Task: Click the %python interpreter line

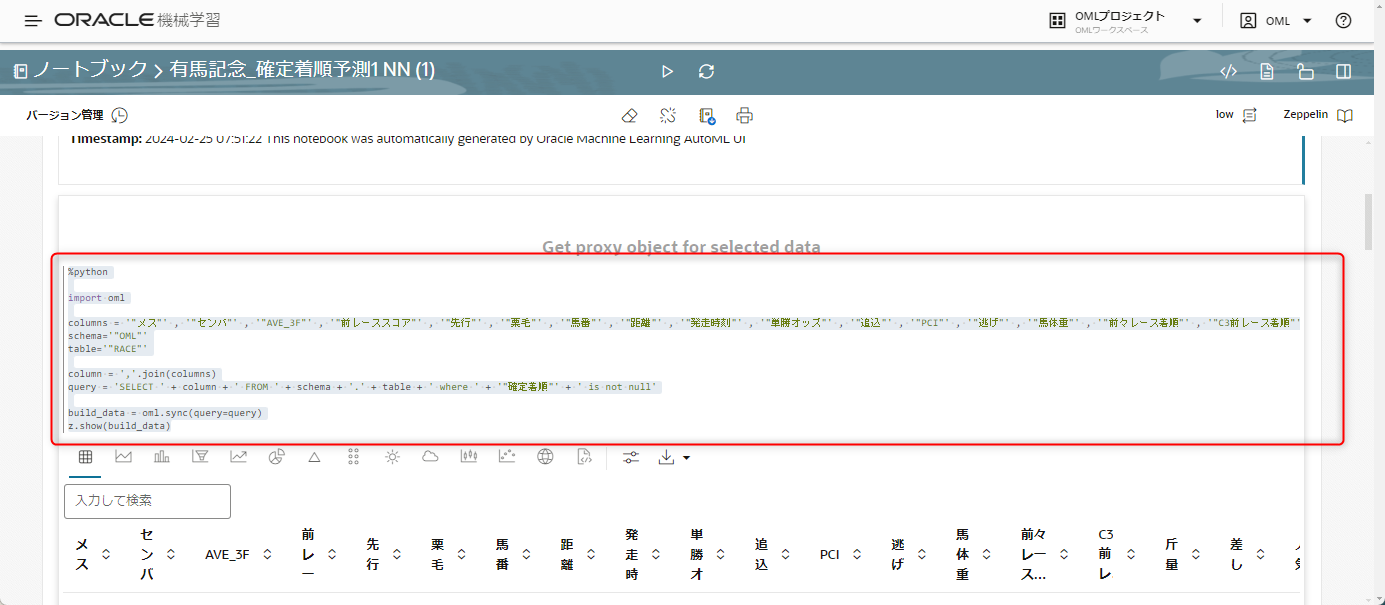Action: (x=89, y=272)
